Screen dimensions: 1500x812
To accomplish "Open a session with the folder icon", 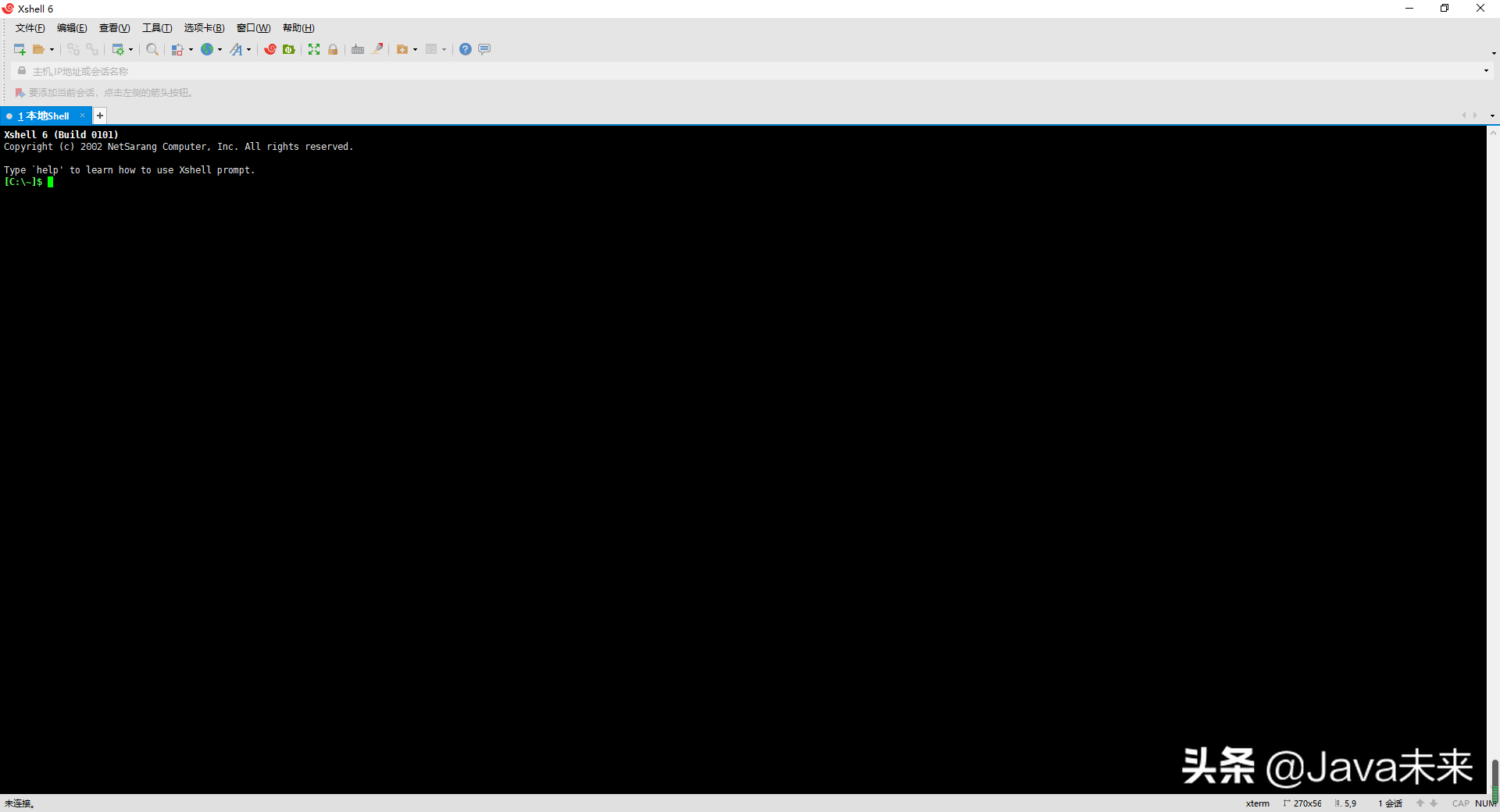I will pos(38,49).
